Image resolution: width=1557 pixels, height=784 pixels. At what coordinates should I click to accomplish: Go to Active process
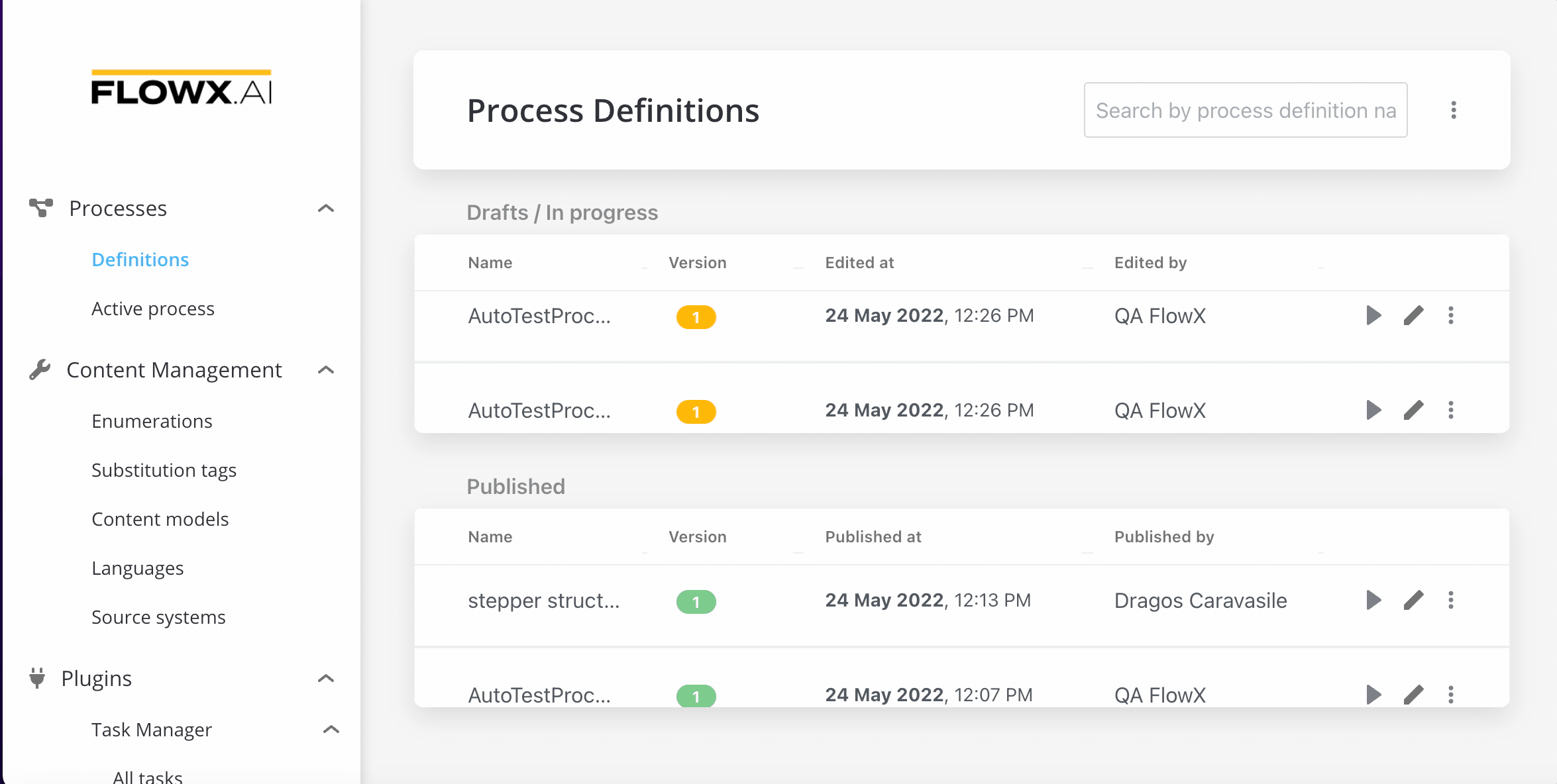[153, 309]
